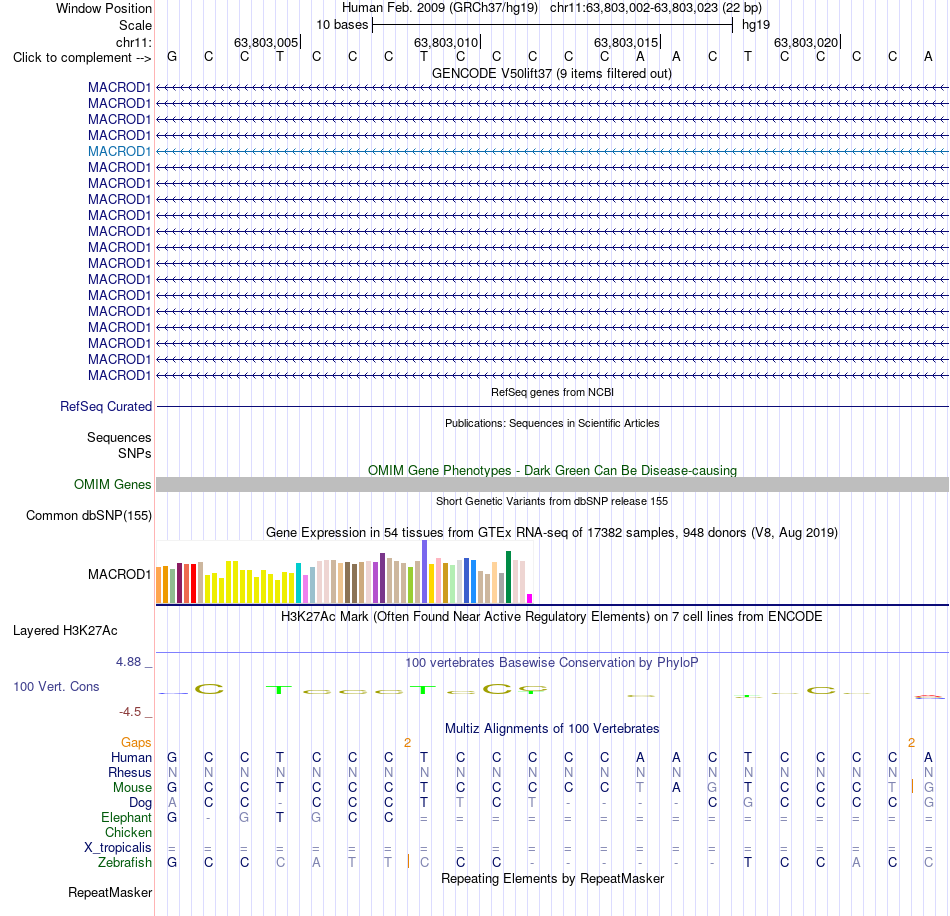Click the dark green bar in GTEx chart
Viewport: 950px width, 916px height.
pyautogui.click(x=508, y=577)
